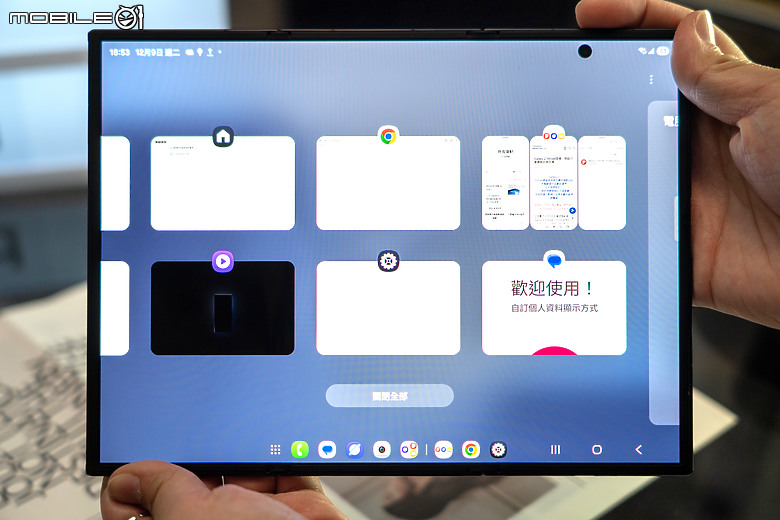The height and width of the screenshot is (520, 780).
Task: Select the right pane of the three-app split card
Action: click(602, 183)
